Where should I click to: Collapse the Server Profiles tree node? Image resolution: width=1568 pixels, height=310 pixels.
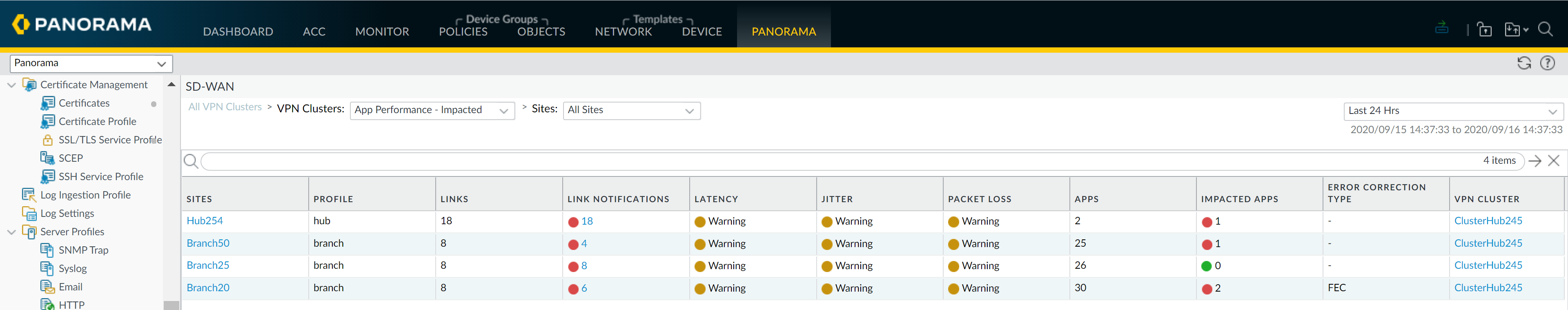coord(11,232)
